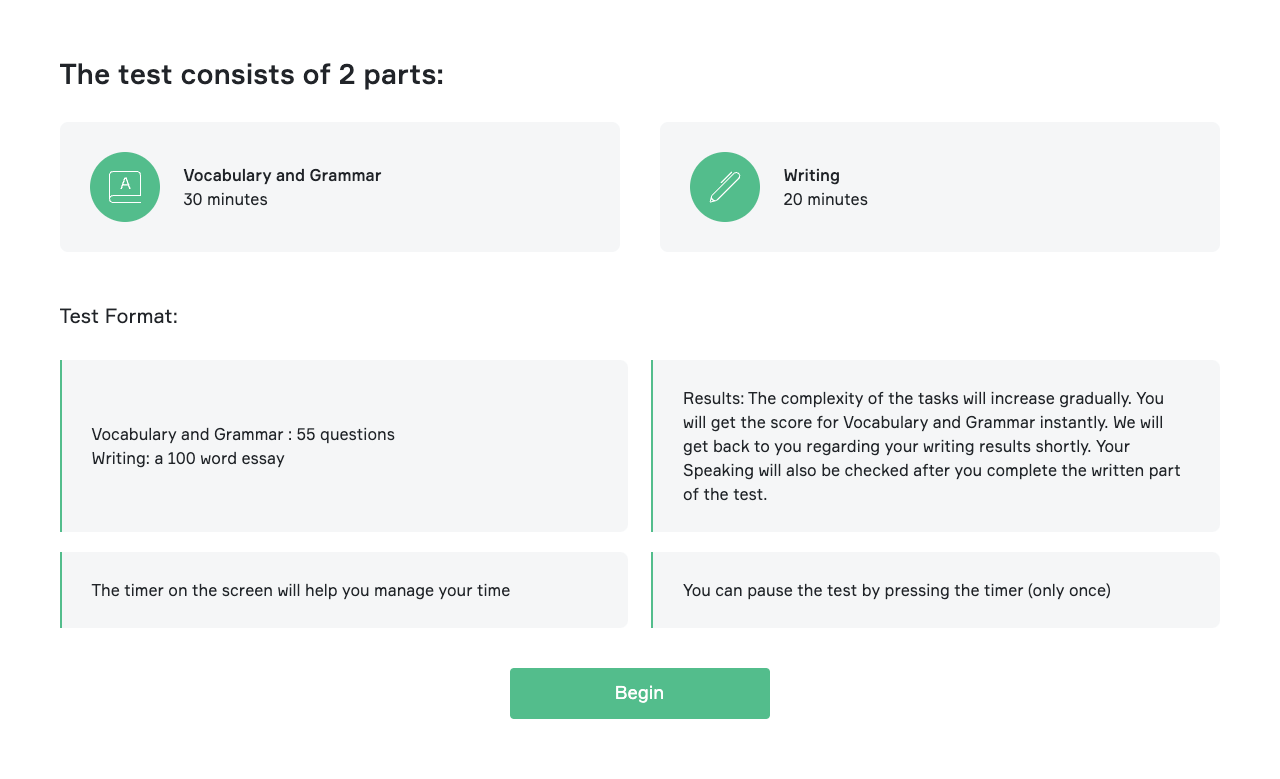Click the green accent bar beside the timer note
Screen dimensions: 1280x779
(61, 590)
